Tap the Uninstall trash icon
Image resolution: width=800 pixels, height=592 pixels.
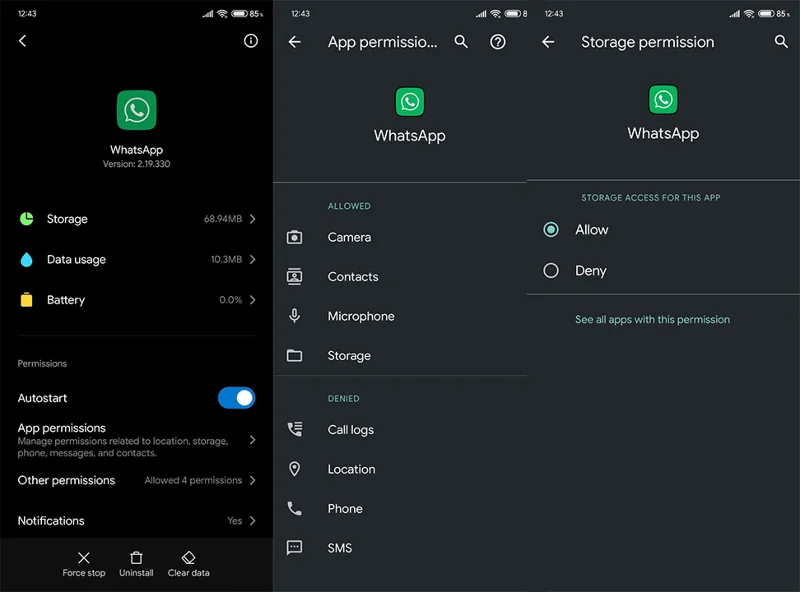(136, 557)
